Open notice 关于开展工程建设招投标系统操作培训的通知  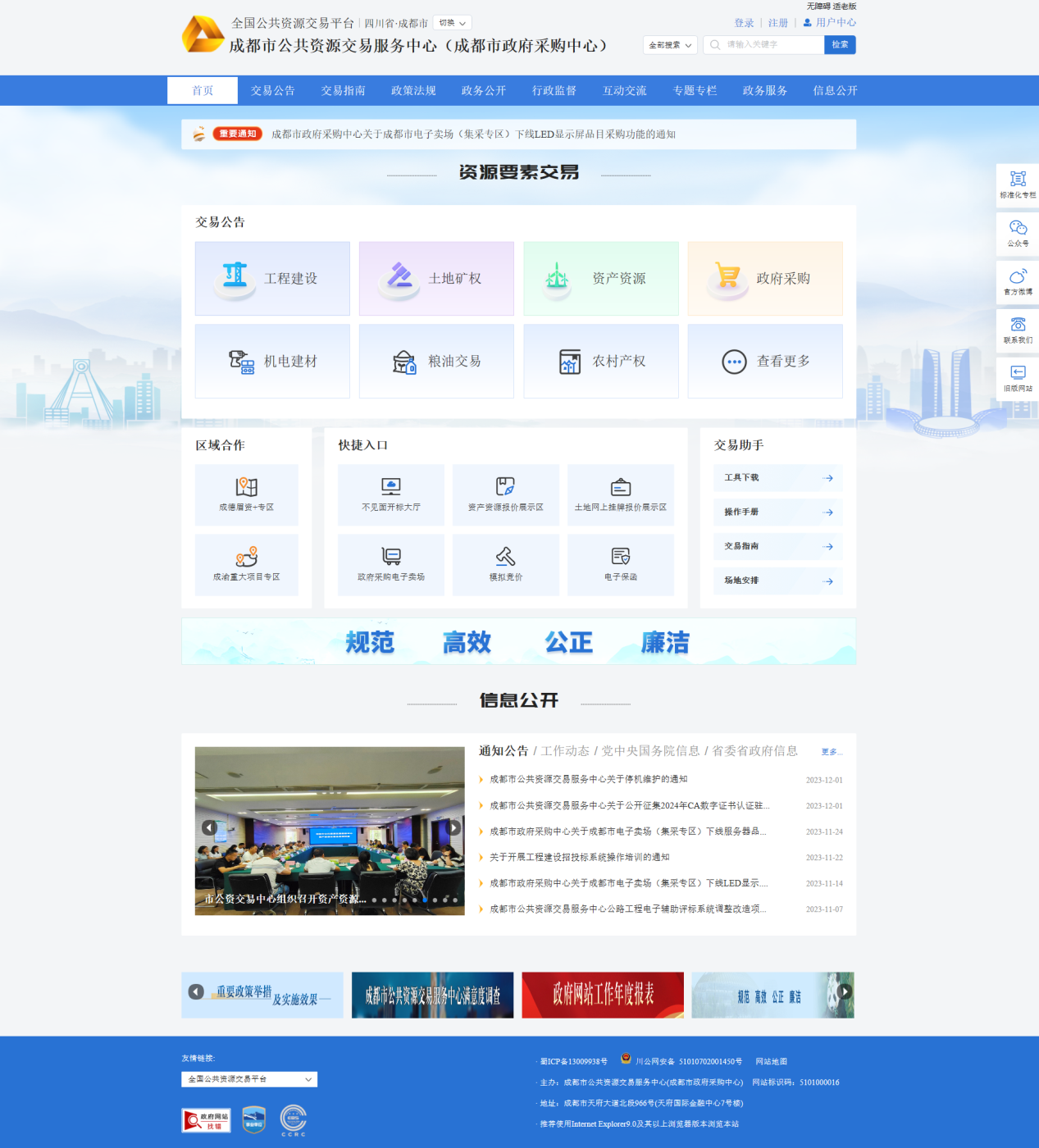(579, 858)
